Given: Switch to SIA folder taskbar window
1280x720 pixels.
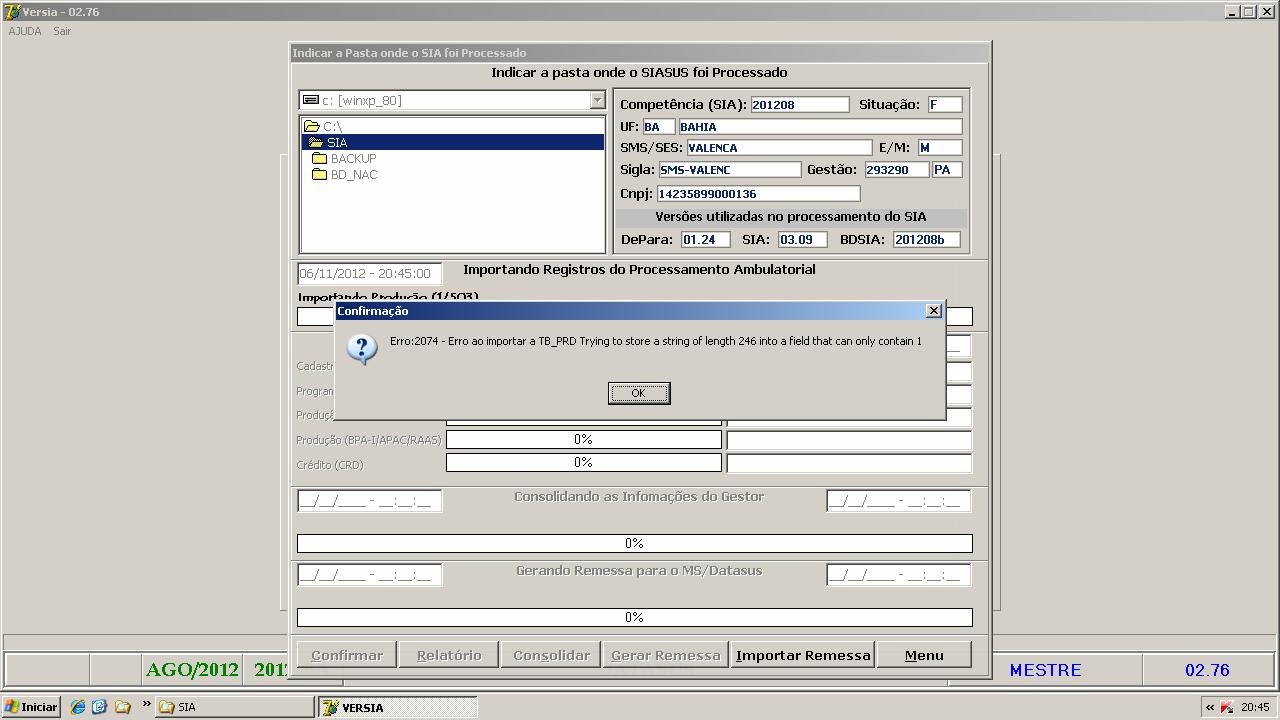Looking at the screenshot, I should [x=235, y=707].
